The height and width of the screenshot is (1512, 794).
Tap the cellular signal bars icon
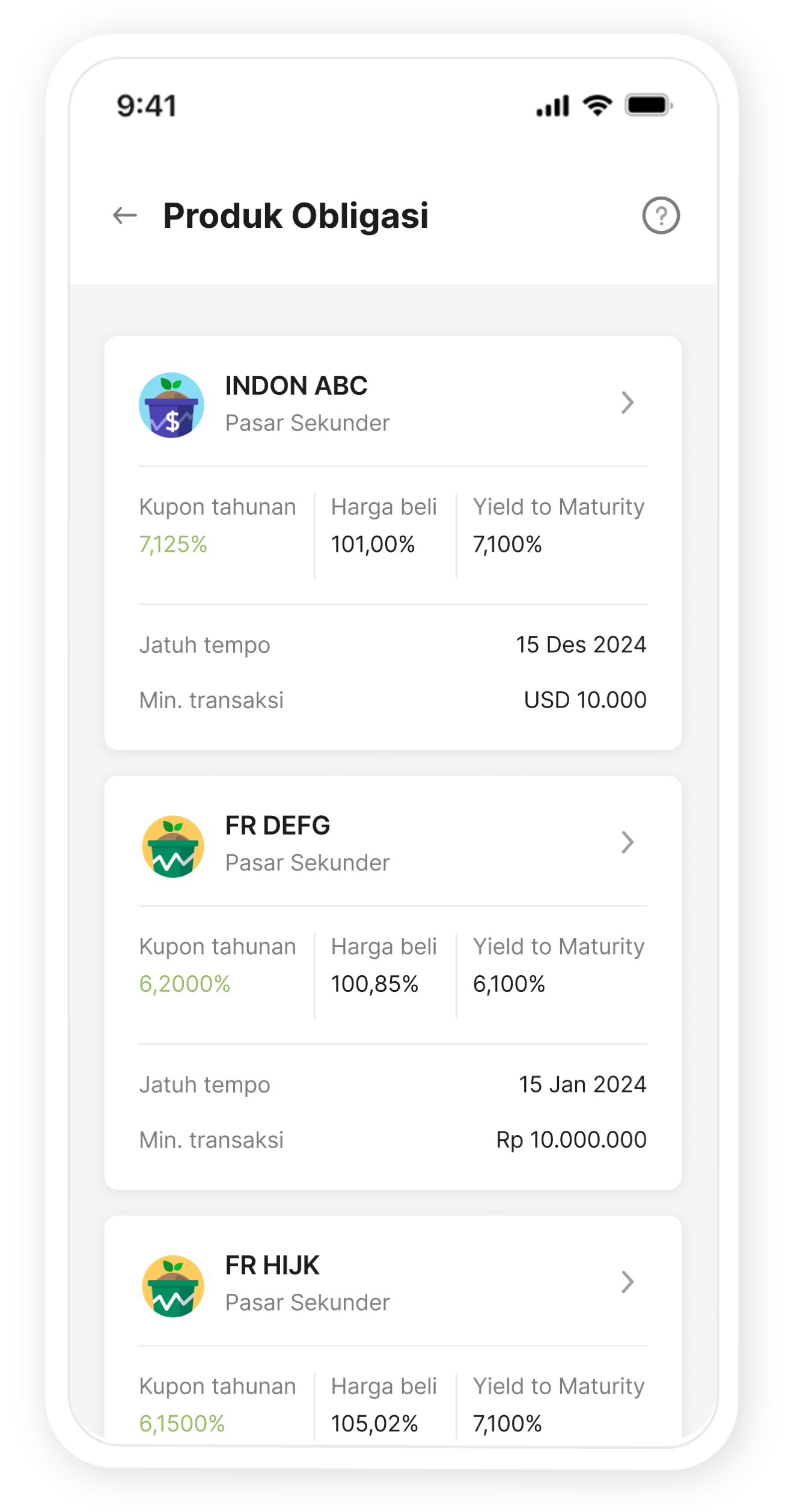click(x=552, y=106)
